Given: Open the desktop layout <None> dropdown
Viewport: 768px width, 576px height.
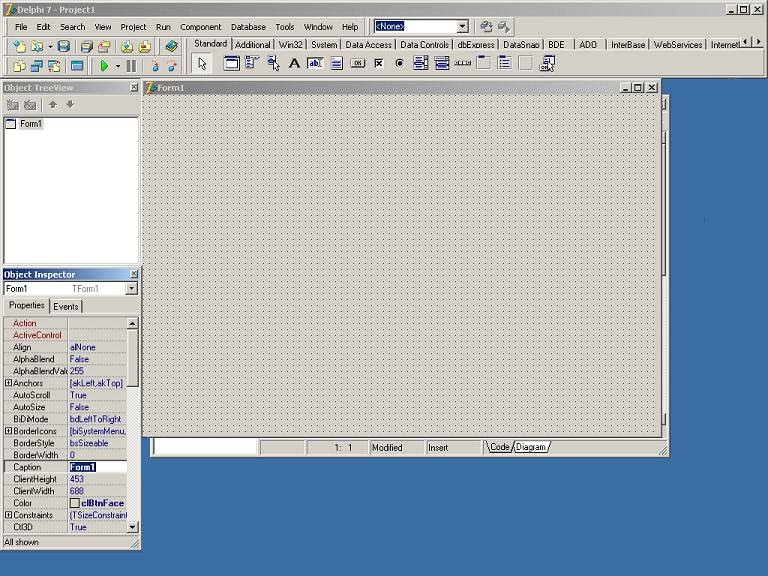Looking at the screenshot, I should pyautogui.click(x=462, y=27).
